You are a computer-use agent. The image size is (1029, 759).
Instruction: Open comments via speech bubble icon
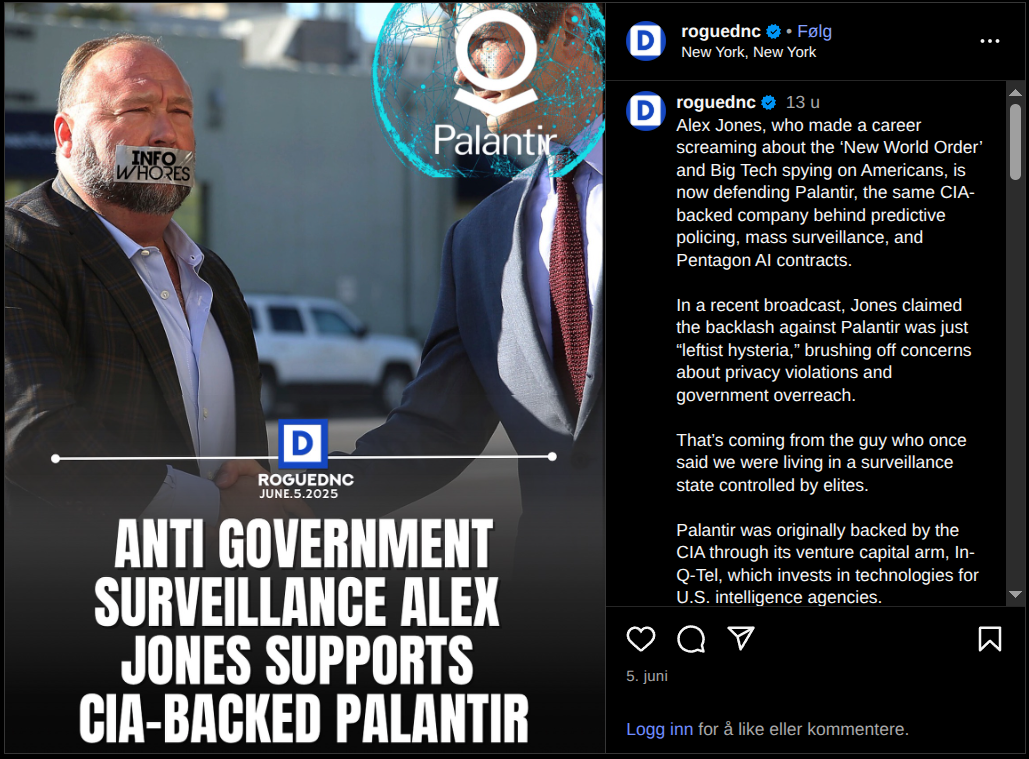pyautogui.click(x=691, y=638)
